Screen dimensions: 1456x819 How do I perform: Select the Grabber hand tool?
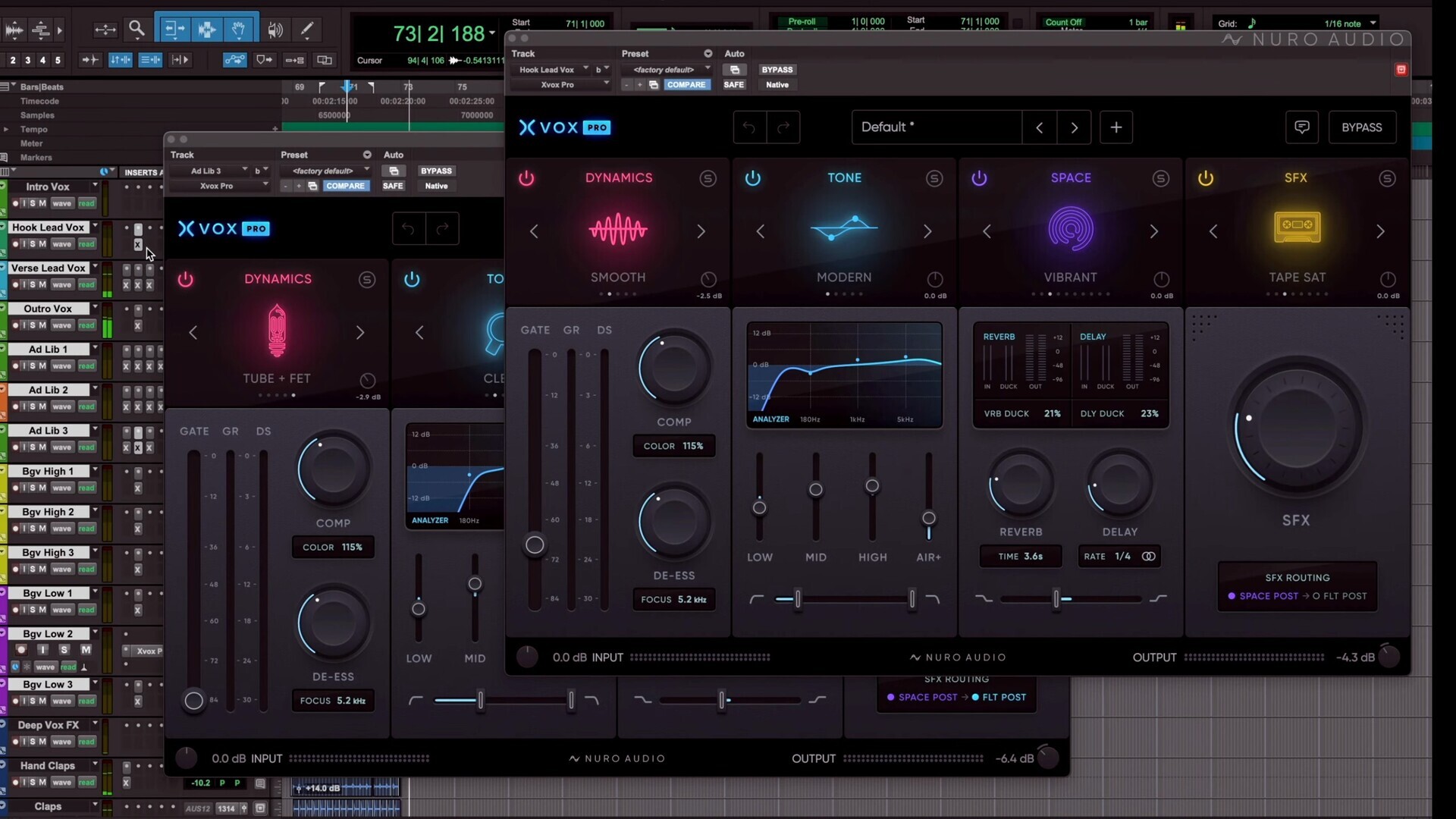tap(240, 30)
